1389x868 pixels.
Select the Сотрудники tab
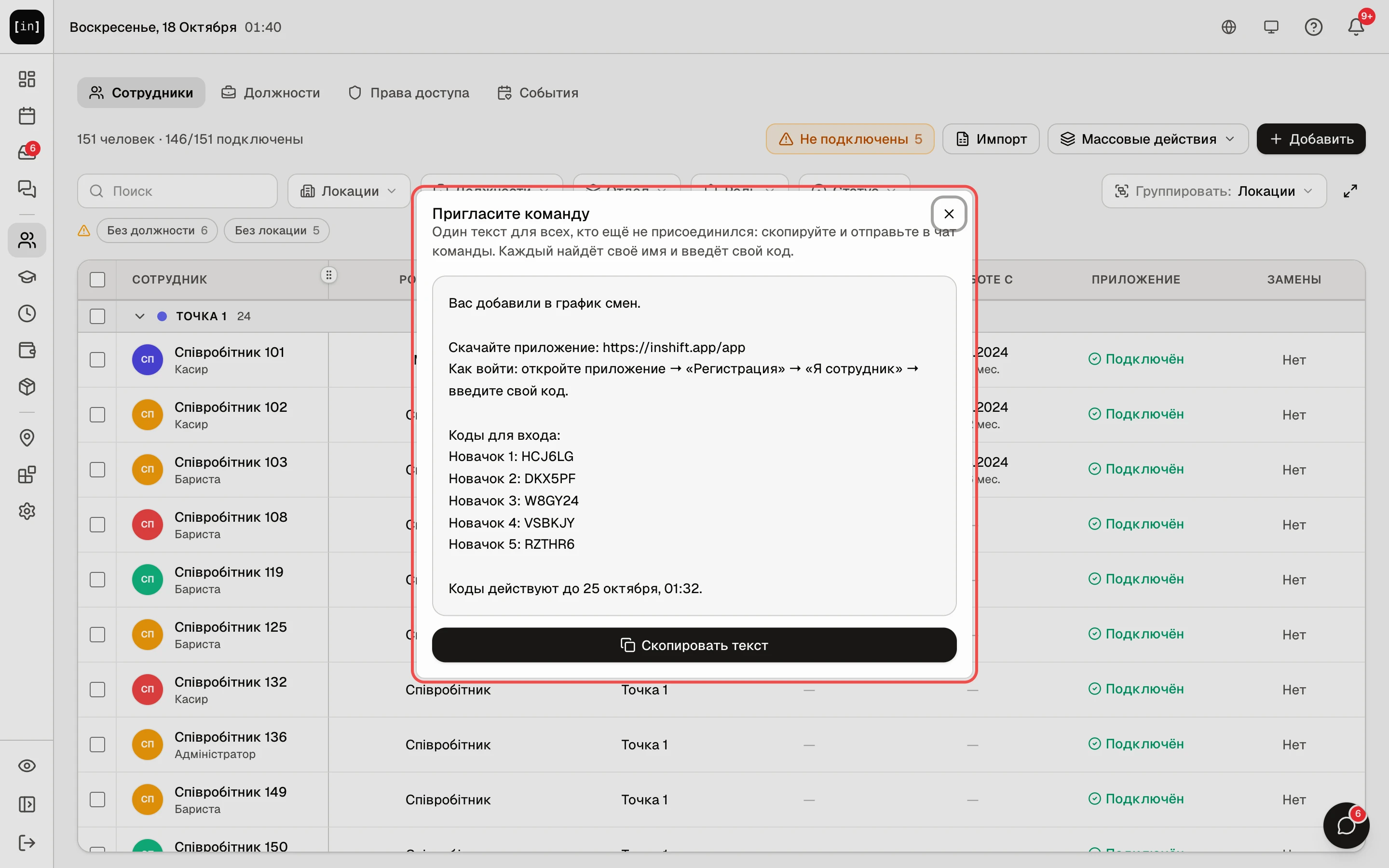pos(141,93)
